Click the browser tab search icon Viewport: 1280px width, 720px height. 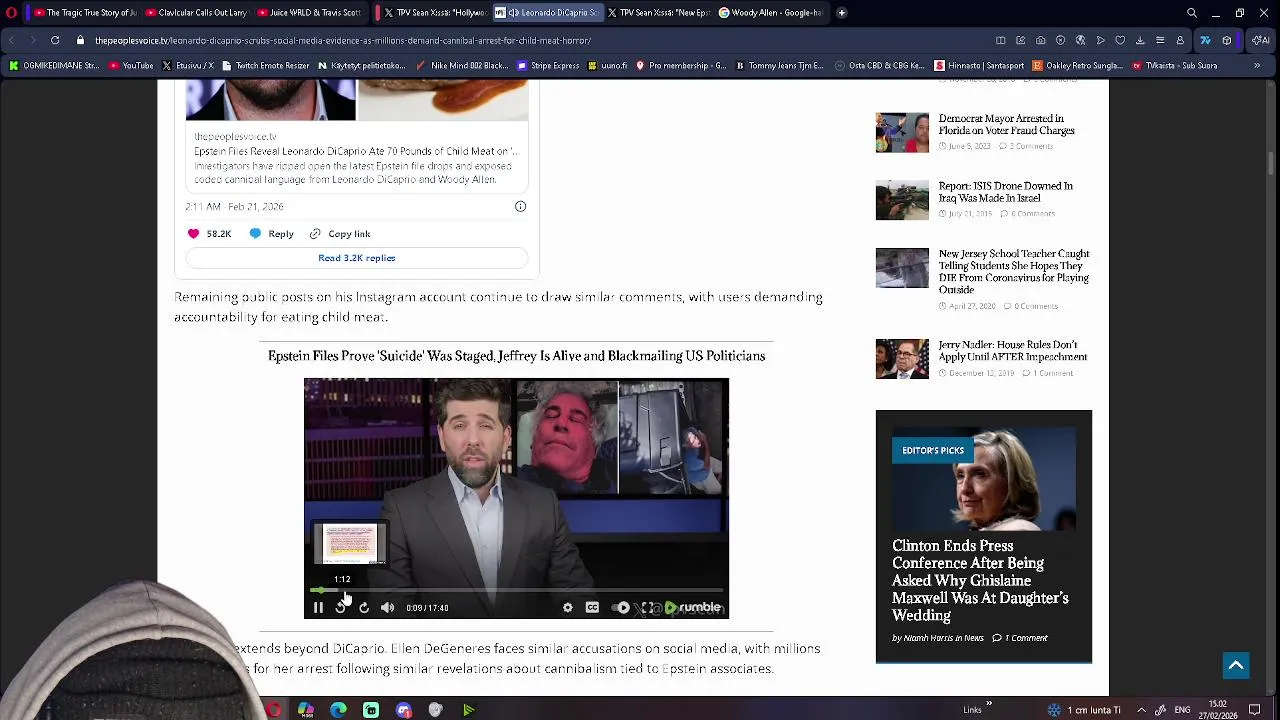pos(1192,13)
